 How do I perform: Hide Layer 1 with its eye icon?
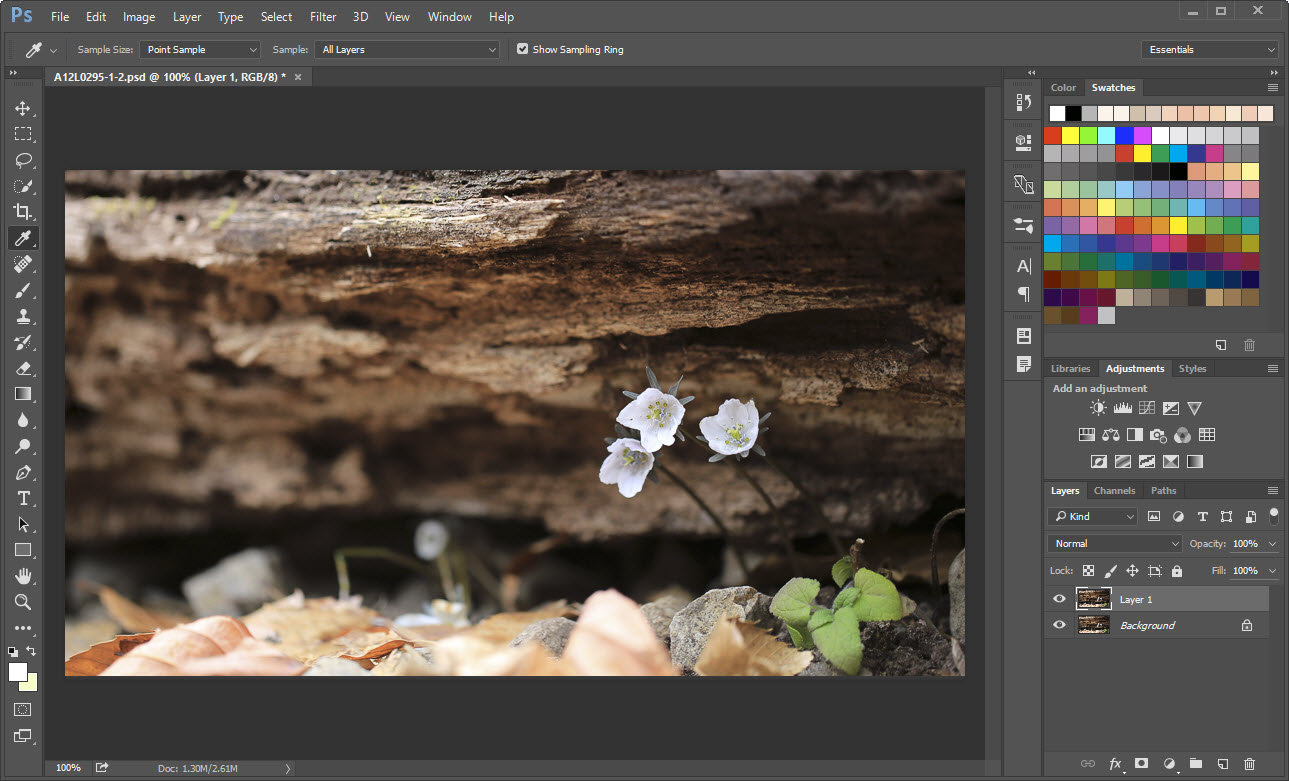(1059, 599)
